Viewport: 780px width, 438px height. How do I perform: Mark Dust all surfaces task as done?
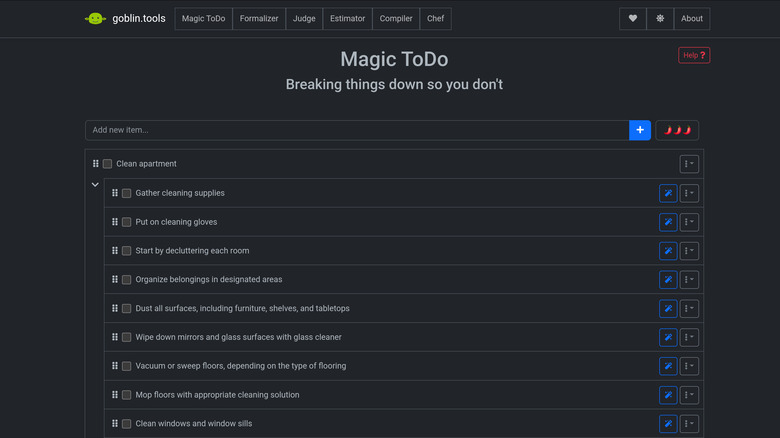tap(127, 309)
